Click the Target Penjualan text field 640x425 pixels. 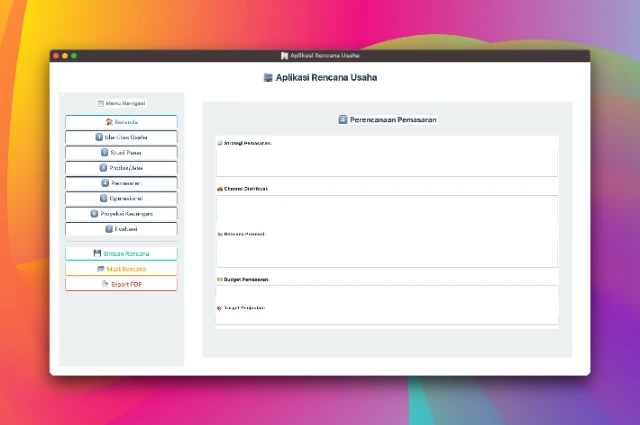click(x=387, y=316)
